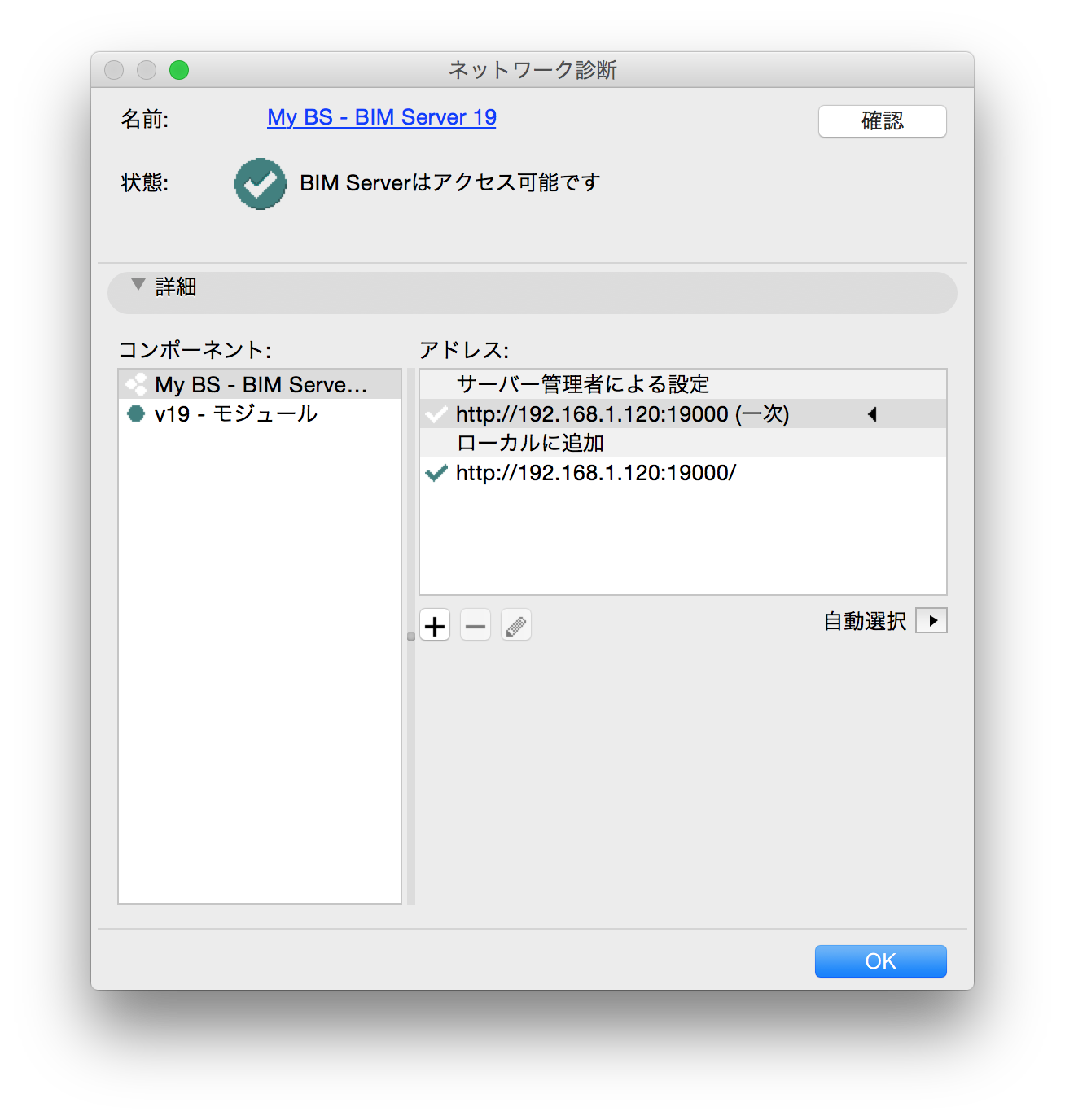Open the My BS - BIM Server 19 link
Viewport: 1065px width, 1120px height.
pos(381,118)
